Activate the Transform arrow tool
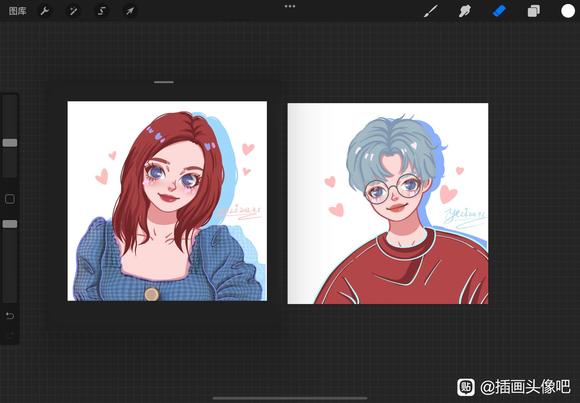Viewport: 580px width, 403px height. (x=130, y=11)
